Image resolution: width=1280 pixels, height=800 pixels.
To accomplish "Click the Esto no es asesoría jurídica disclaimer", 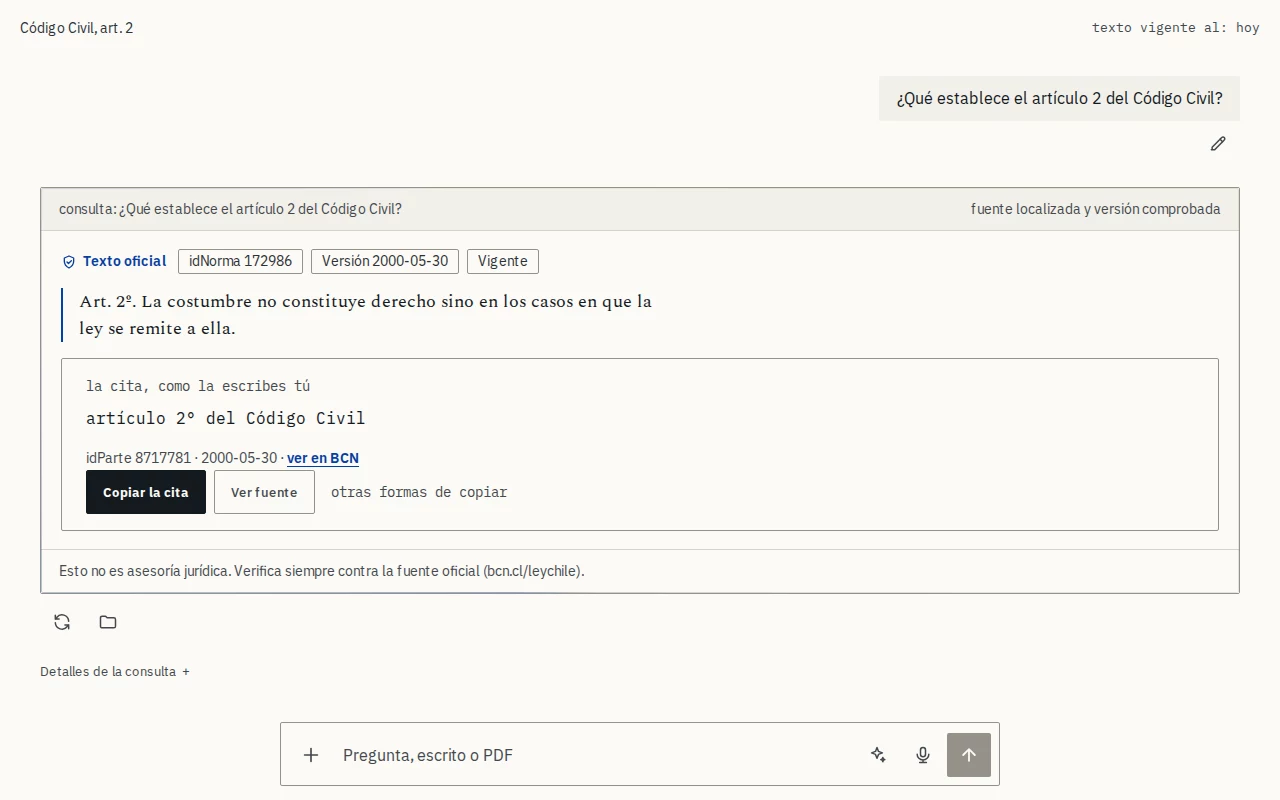I will pos(322,571).
